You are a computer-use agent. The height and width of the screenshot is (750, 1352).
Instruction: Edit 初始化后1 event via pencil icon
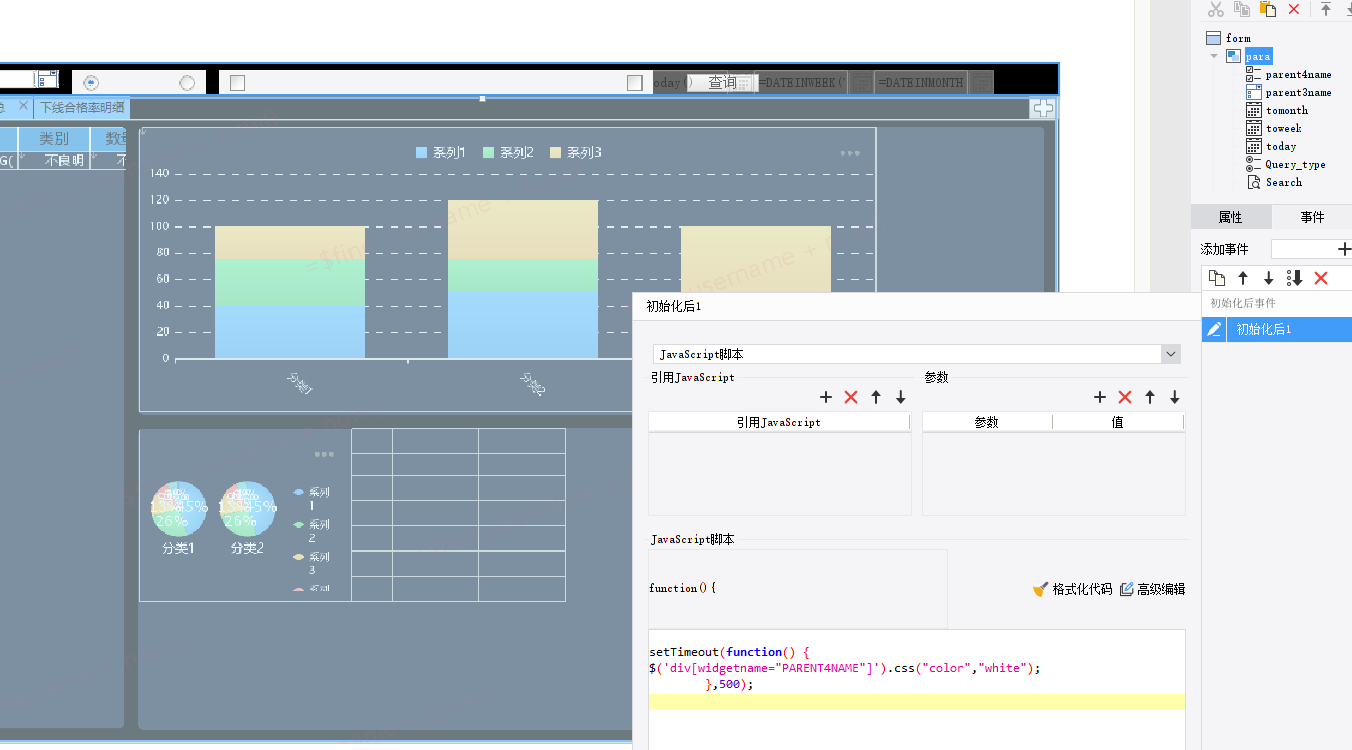point(1214,329)
